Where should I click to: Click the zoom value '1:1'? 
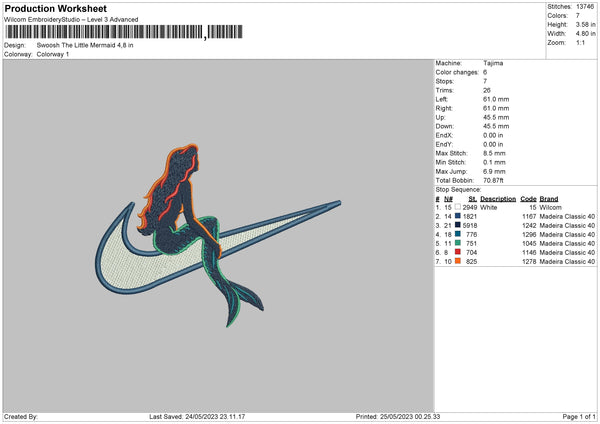click(580, 42)
